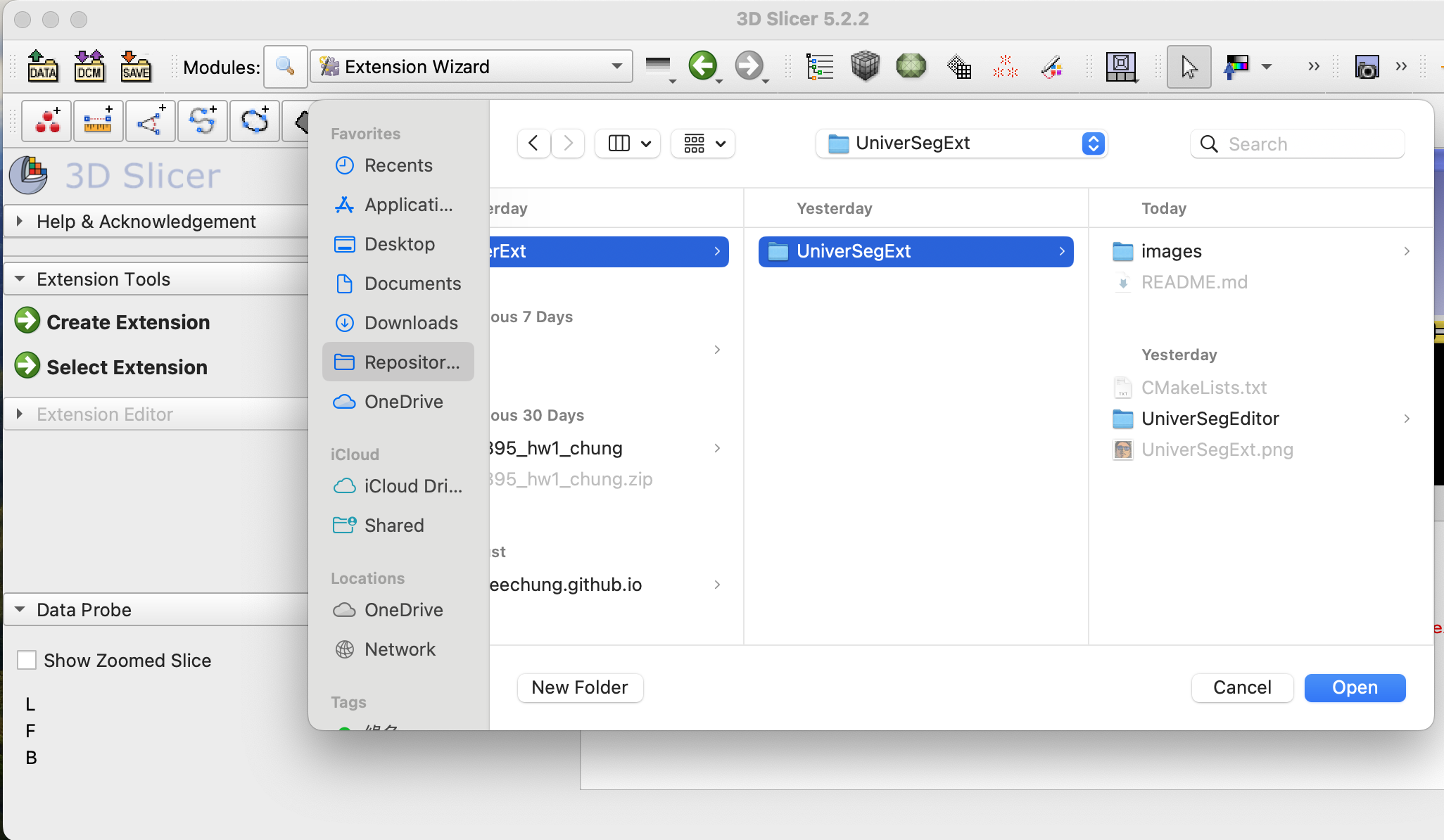Image resolution: width=1444 pixels, height=840 pixels.
Task: Click the DATA load icon
Action: pyautogui.click(x=43, y=67)
